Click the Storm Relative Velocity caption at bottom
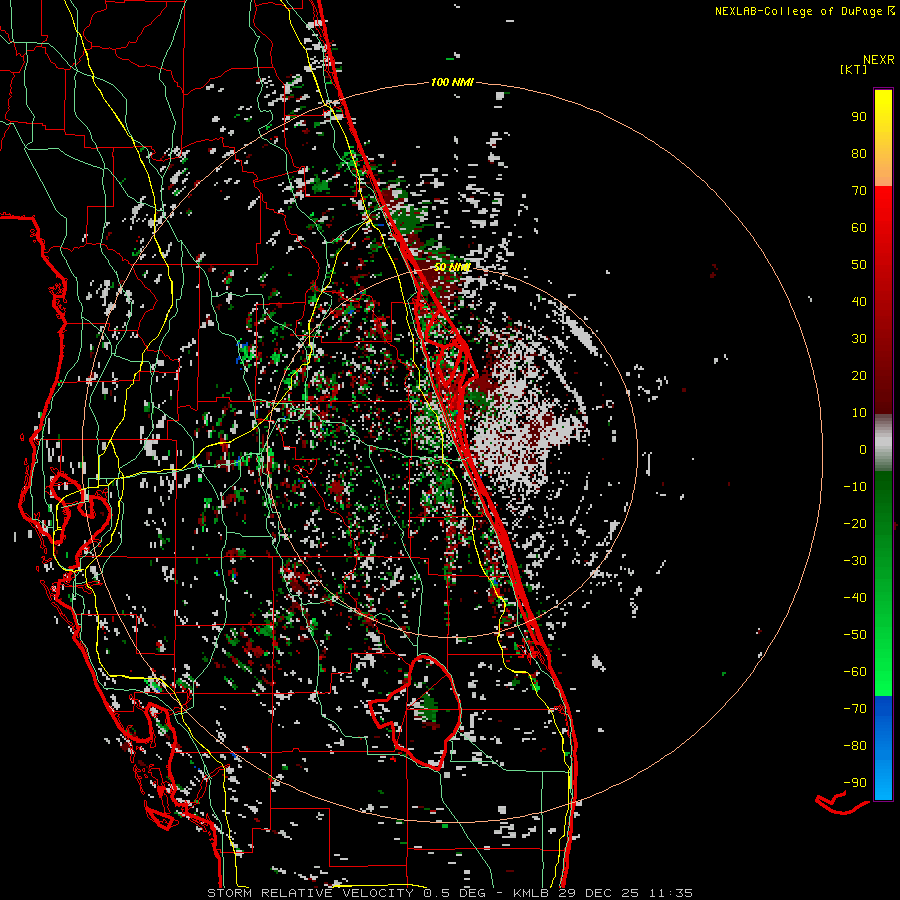The height and width of the screenshot is (900, 900). tap(449, 893)
